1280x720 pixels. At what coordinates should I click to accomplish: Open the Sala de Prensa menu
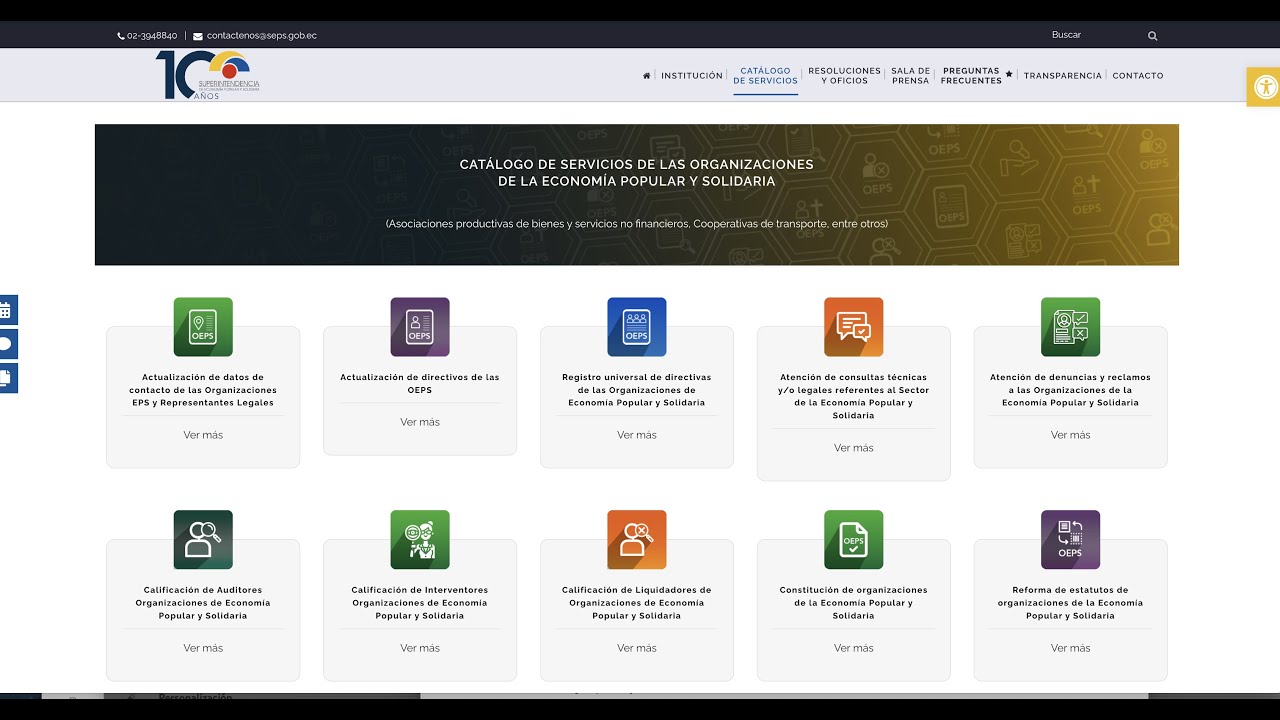(911, 76)
